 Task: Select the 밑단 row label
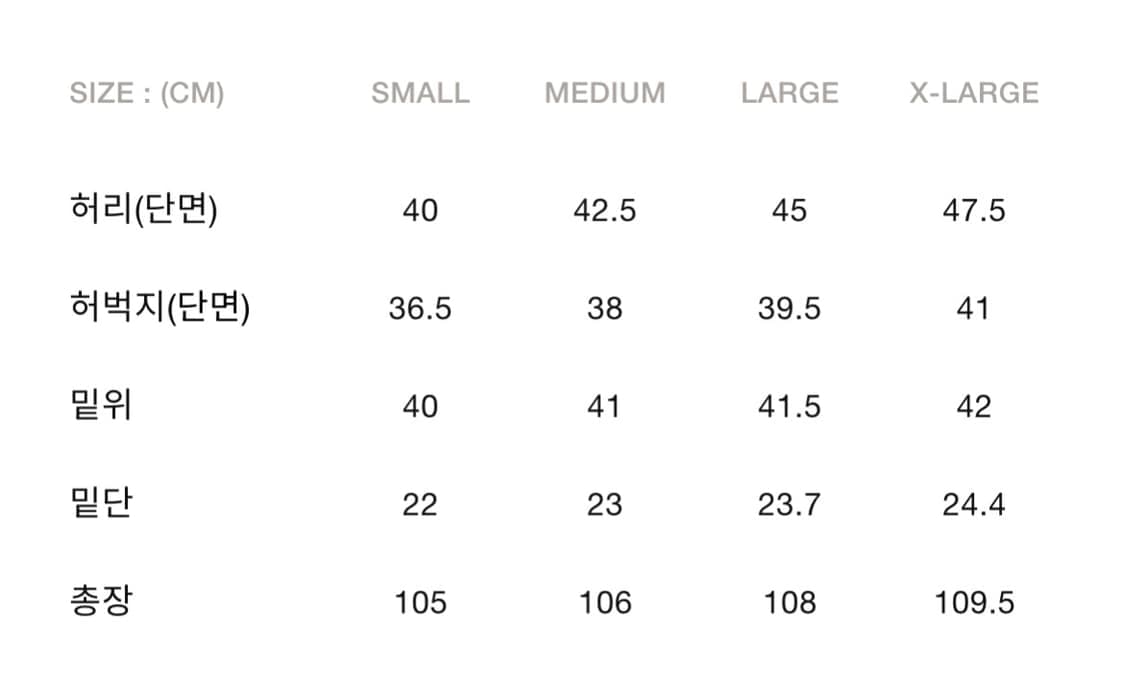coord(101,504)
